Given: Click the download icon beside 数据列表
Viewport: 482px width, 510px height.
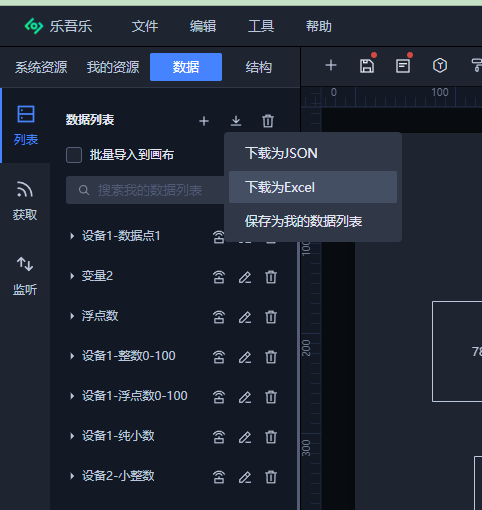Looking at the screenshot, I should click(x=236, y=121).
